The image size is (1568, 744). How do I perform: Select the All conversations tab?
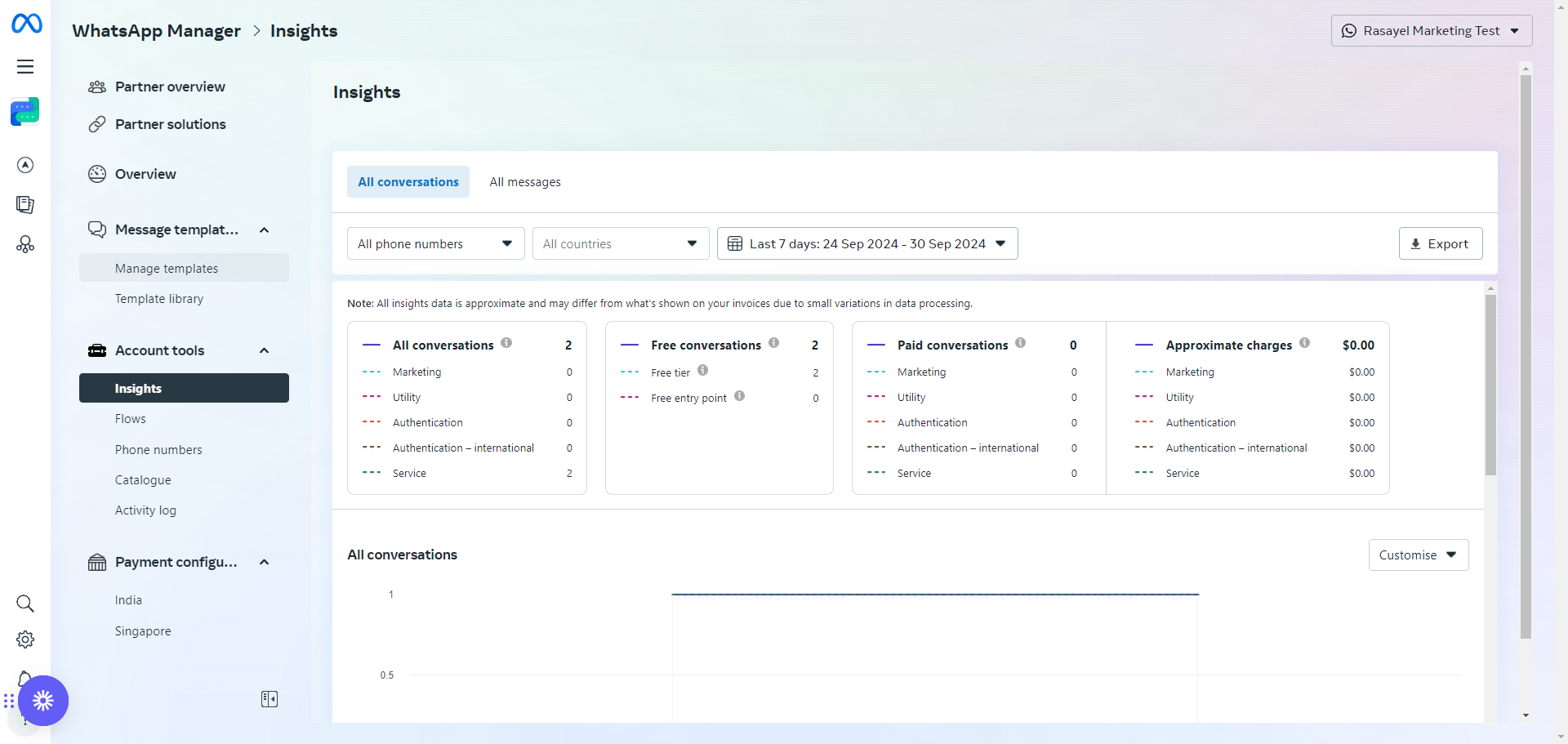coord(408,182)
